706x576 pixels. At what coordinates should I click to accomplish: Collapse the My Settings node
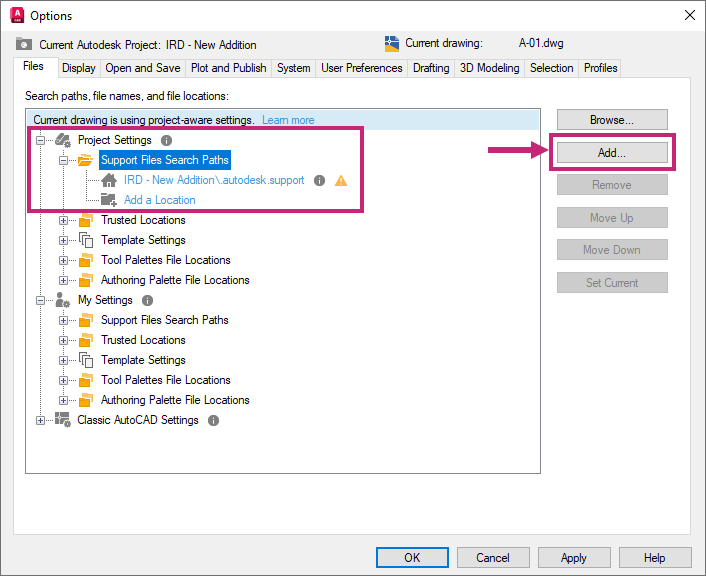(41, 300)
